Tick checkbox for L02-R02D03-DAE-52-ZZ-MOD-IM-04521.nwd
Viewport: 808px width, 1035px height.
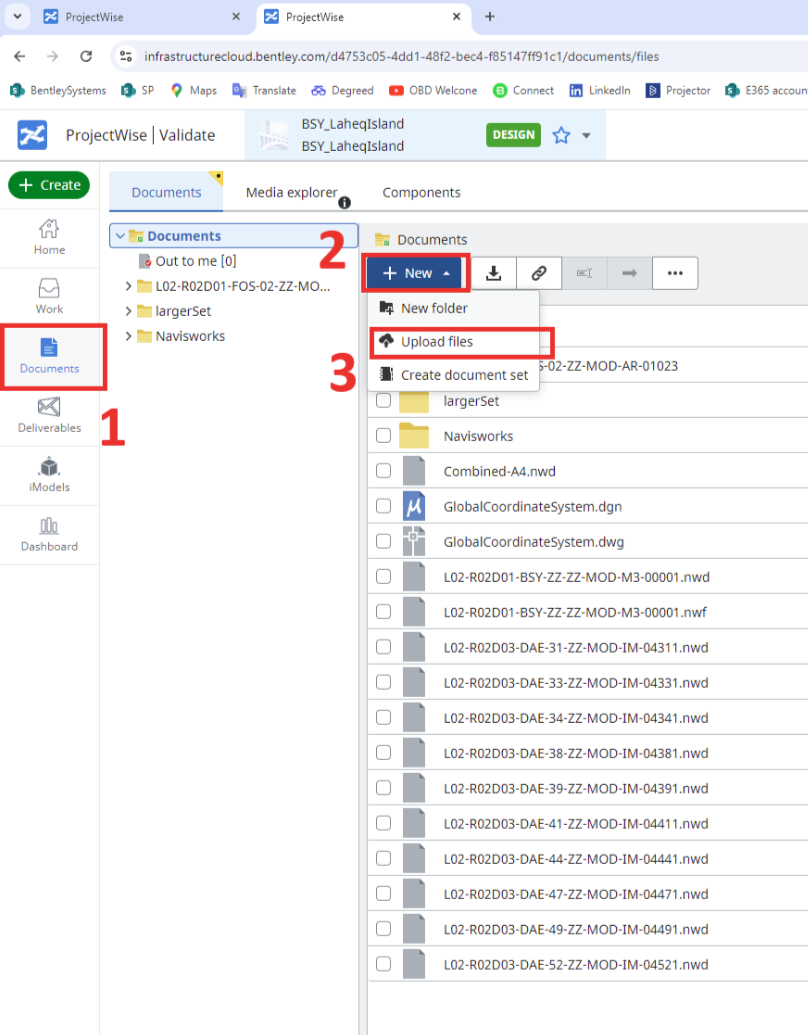point(384,964)
